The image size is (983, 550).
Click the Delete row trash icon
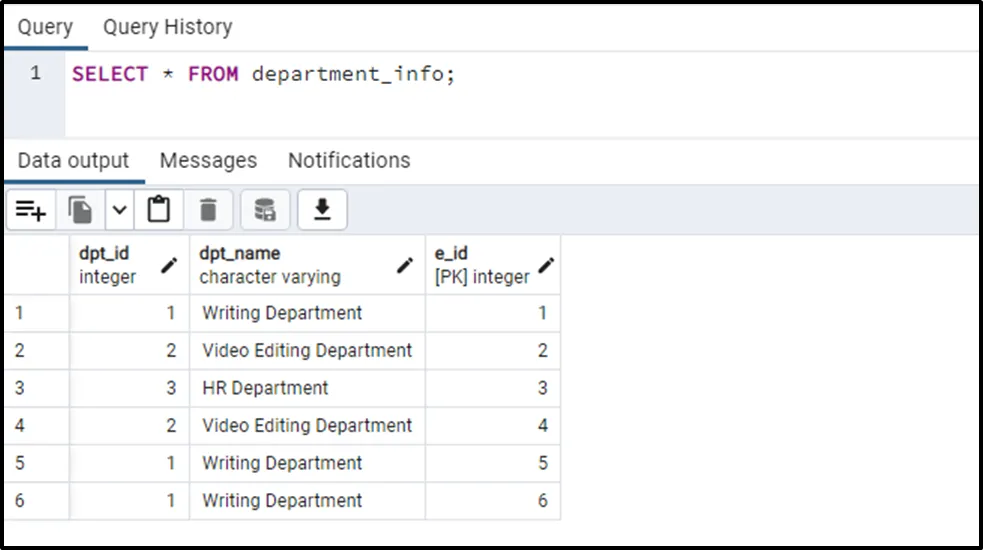tap(208, 210)
